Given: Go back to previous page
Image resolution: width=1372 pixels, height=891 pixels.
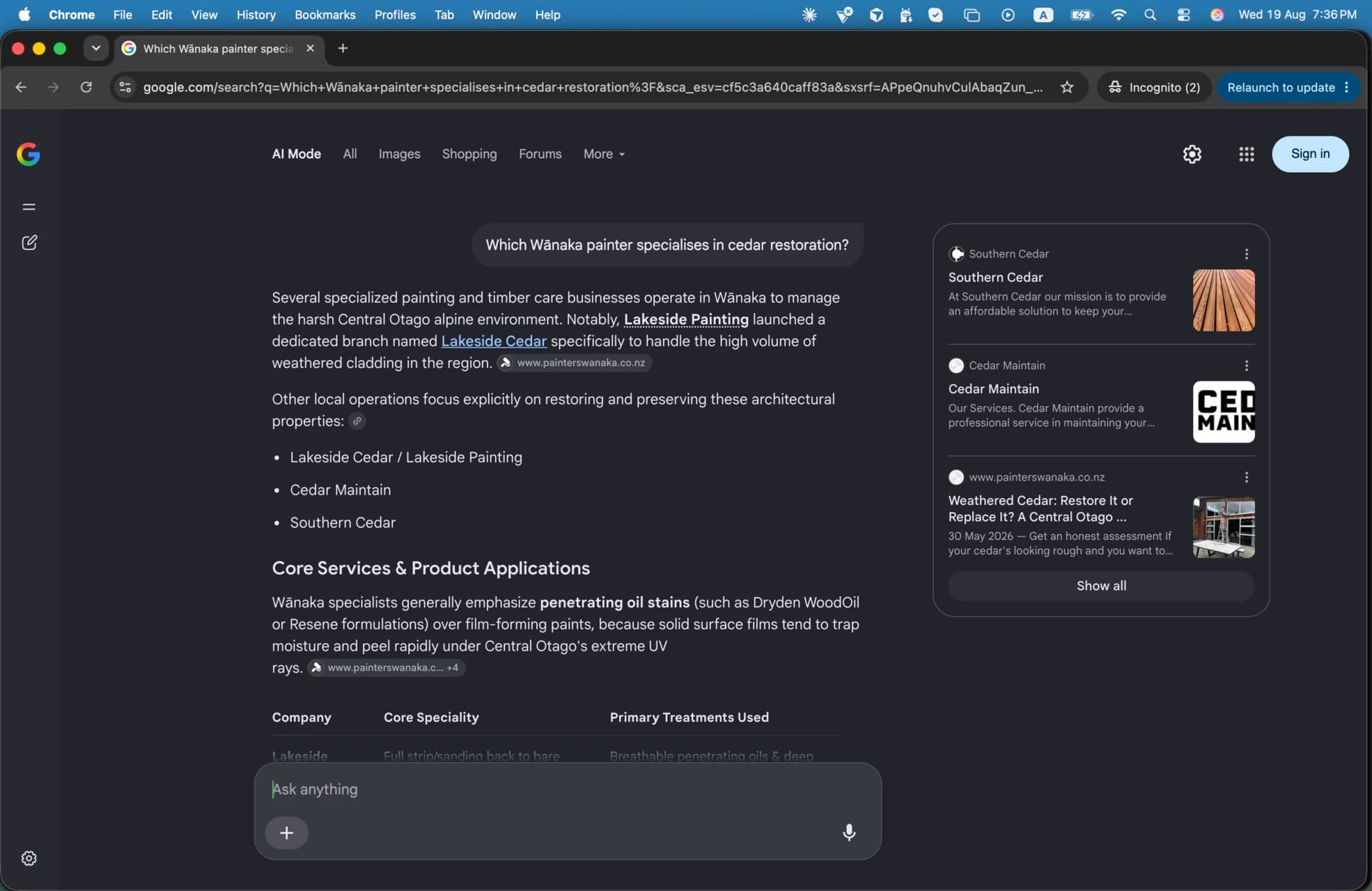Looking at the screenshot, I should click(x=21, y=87).
